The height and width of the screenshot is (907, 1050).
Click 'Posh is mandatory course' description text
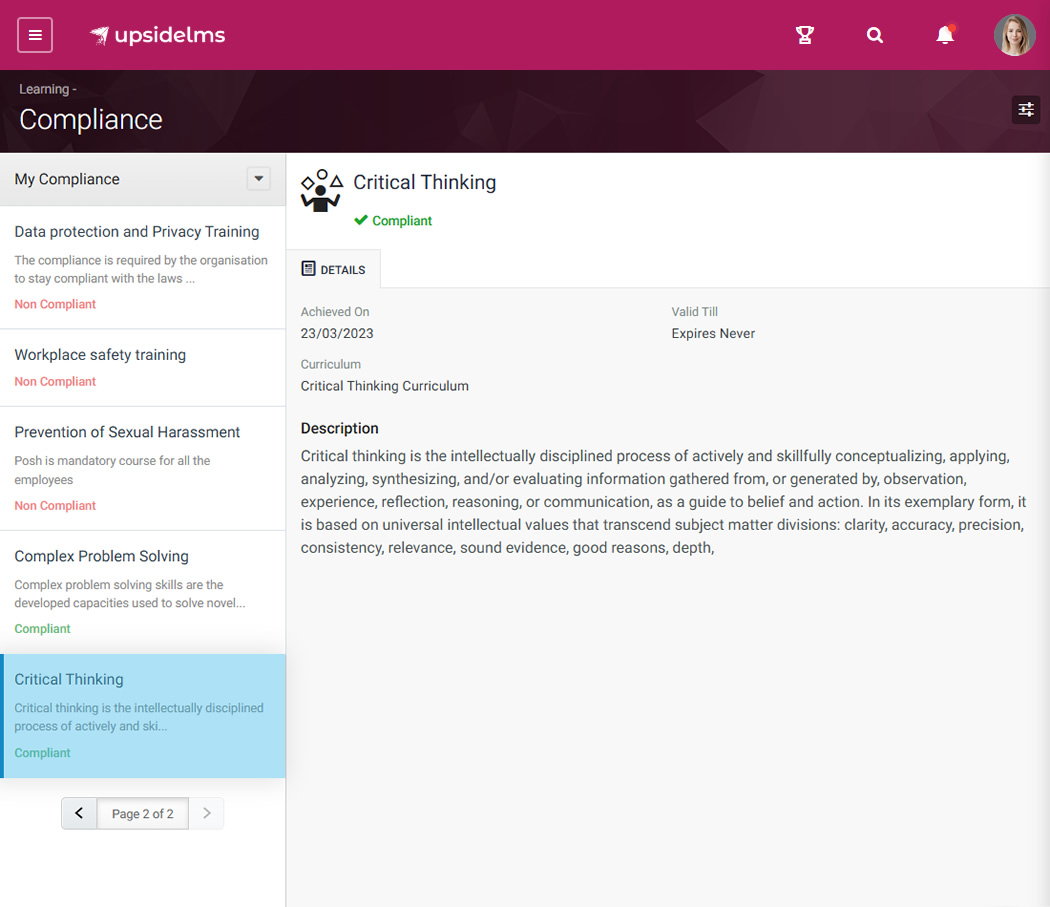click(x=112, y=470)
